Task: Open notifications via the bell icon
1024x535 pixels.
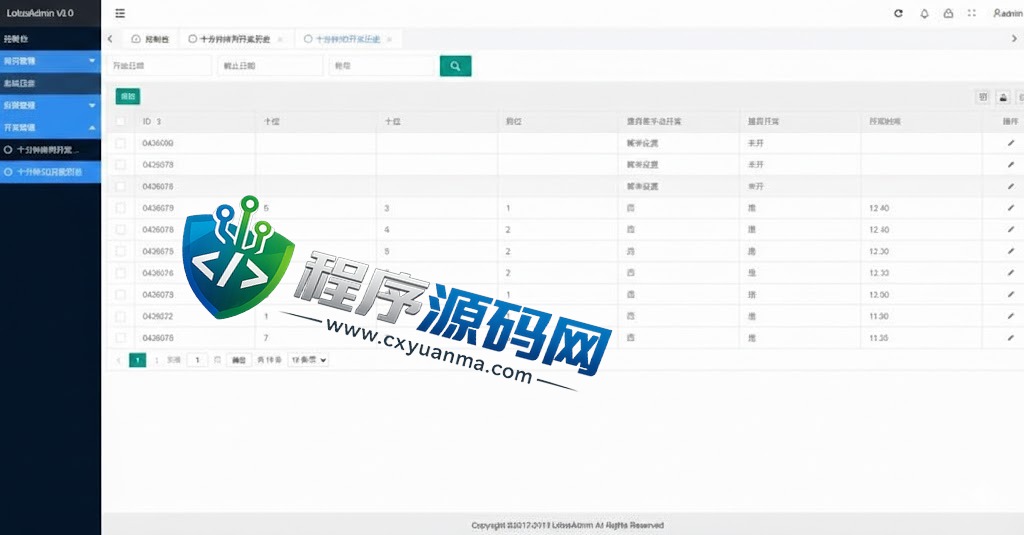Action: pos(924,13)
